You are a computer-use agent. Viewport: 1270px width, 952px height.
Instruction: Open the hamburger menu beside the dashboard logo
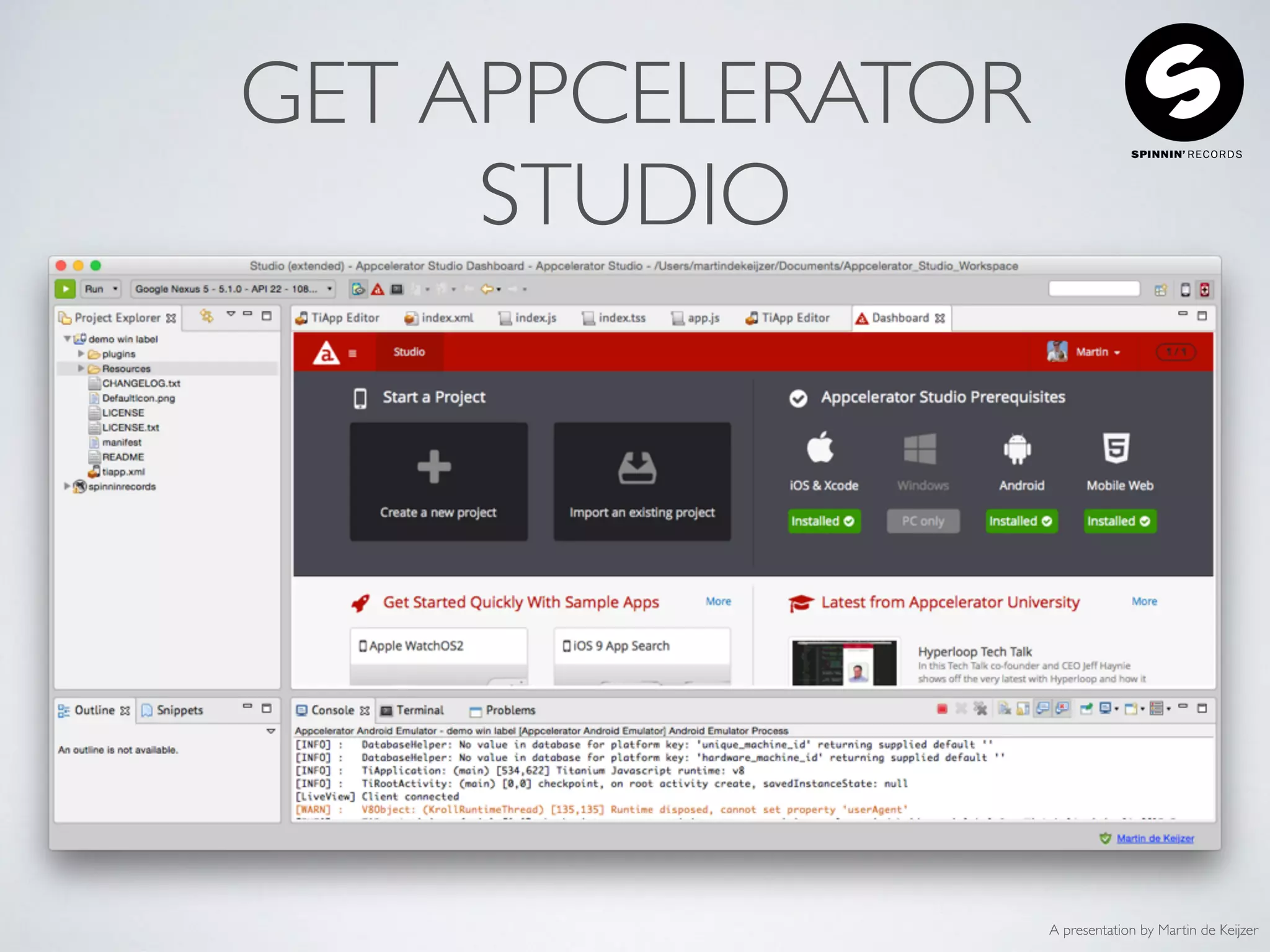pyautogui.click(x=352, y=353)
